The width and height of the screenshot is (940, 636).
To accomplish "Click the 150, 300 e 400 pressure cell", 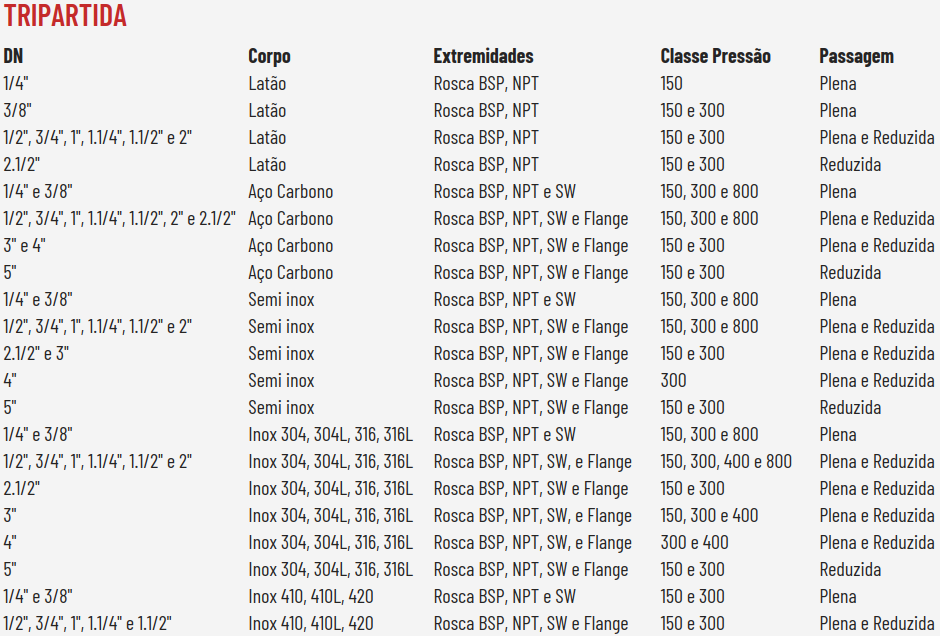I will point(709,516).
